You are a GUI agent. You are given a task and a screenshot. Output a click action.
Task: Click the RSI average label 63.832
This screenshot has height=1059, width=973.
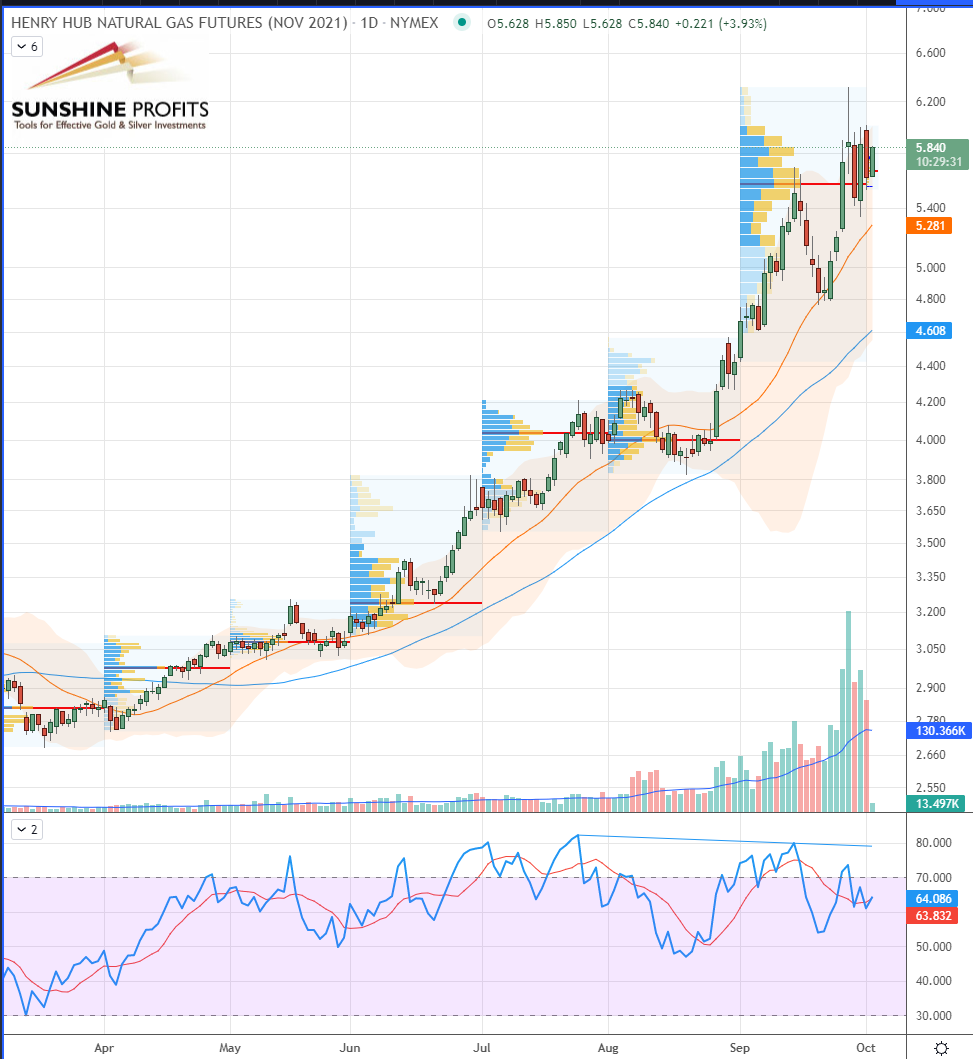click(x=932, y=916)
